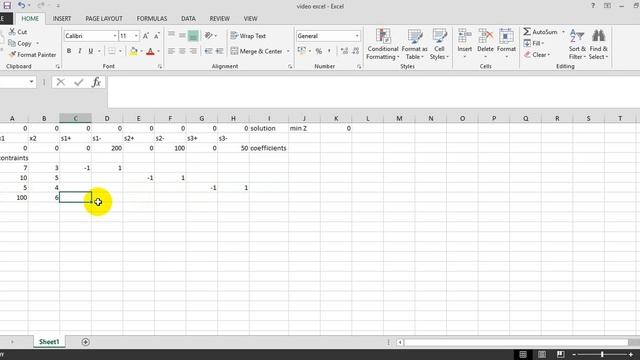Cancel the entry with the X icon in formula bar
This screenshot has height=360, width=640.
60,82
